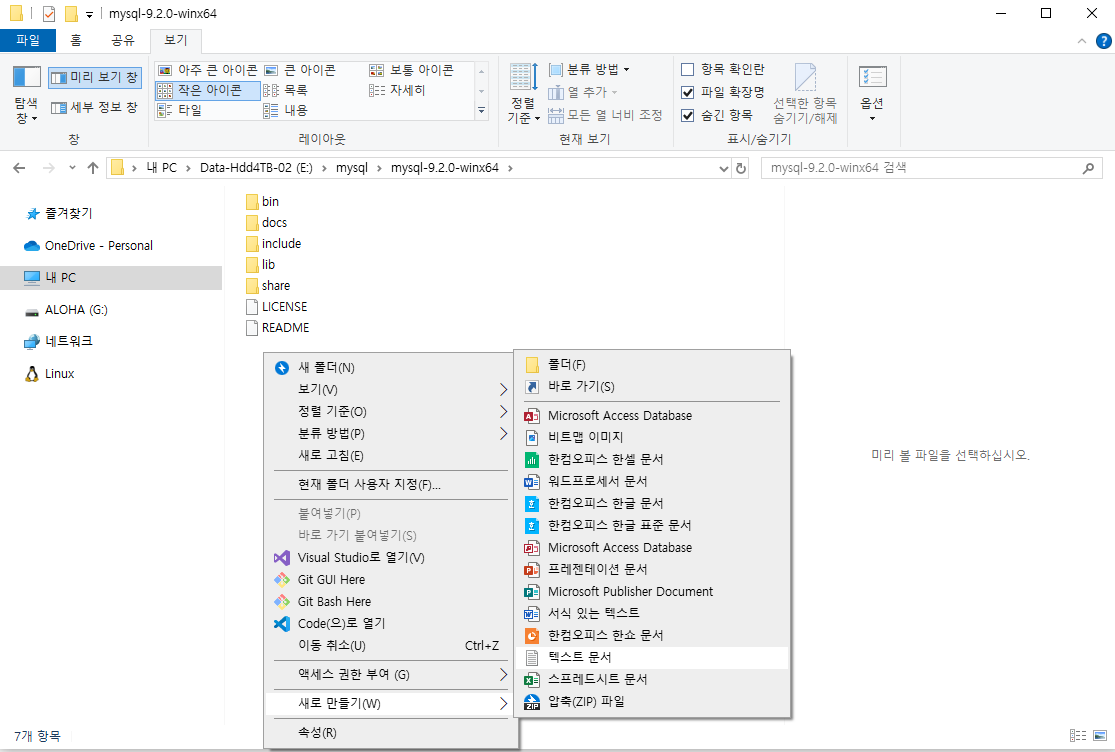Select Network (네트워크) in sidebar

click(68, 341)
